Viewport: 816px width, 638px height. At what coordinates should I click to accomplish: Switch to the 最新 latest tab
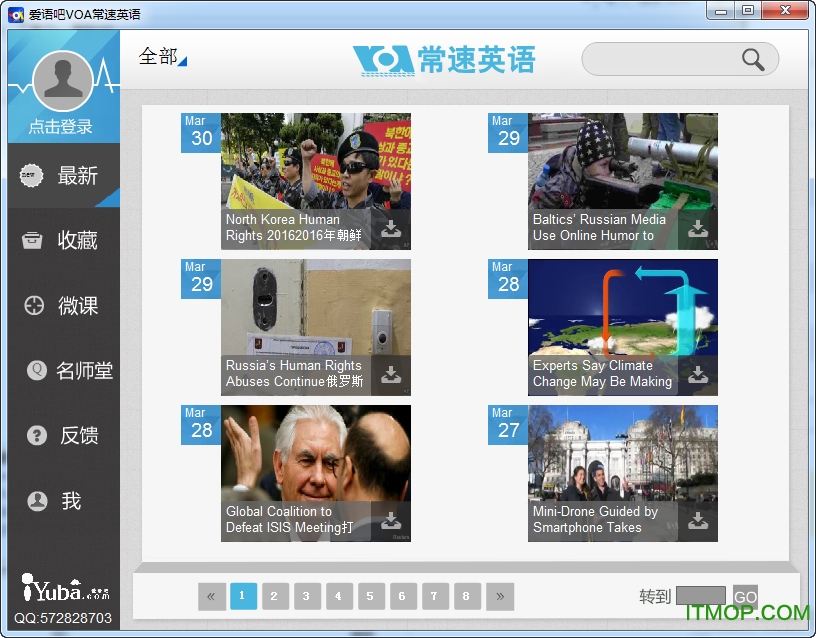click(64, 175)
